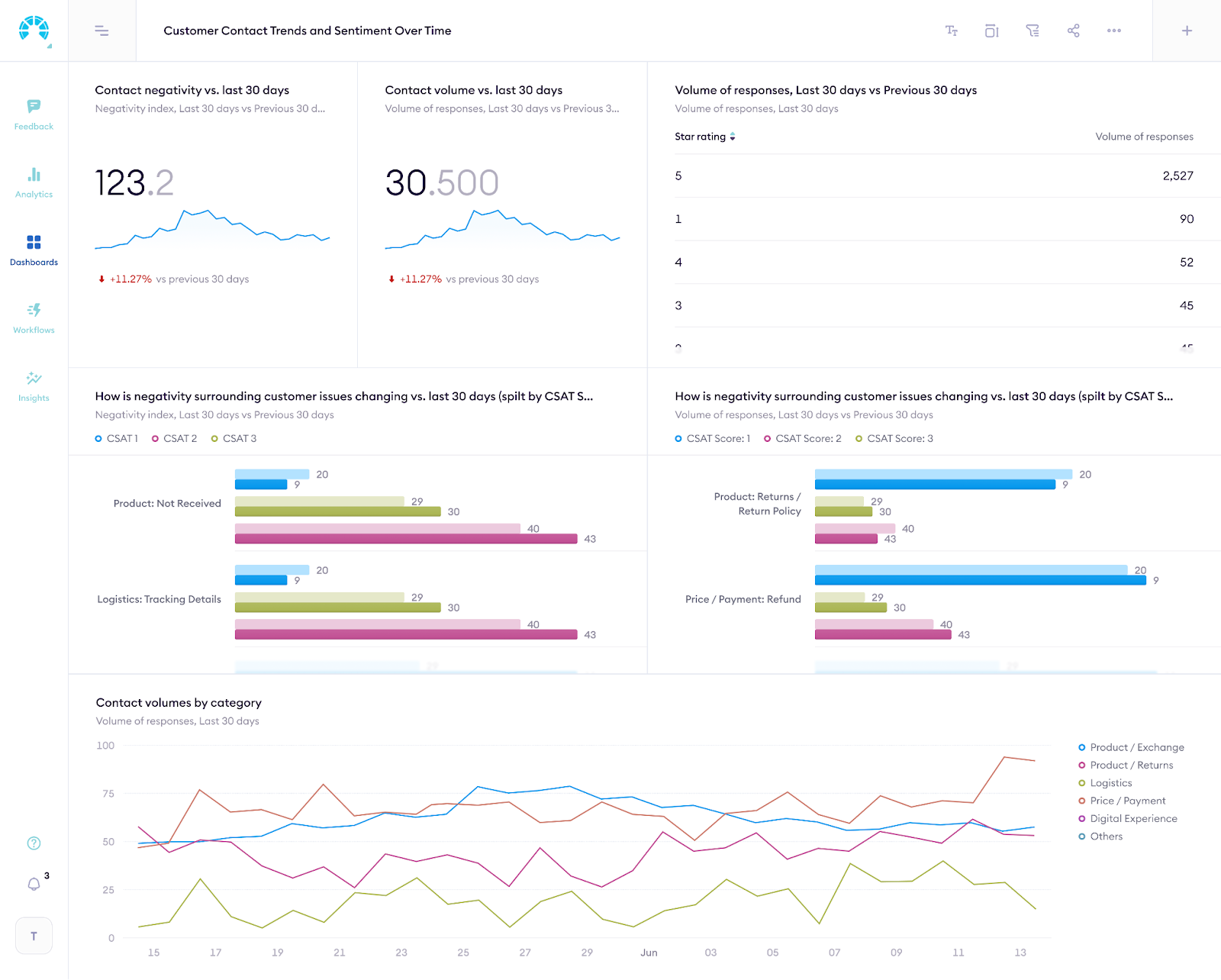Screen dimensions: 1221x980
Task: Click the plus icon to add widget
Action: coord(1187,31)
